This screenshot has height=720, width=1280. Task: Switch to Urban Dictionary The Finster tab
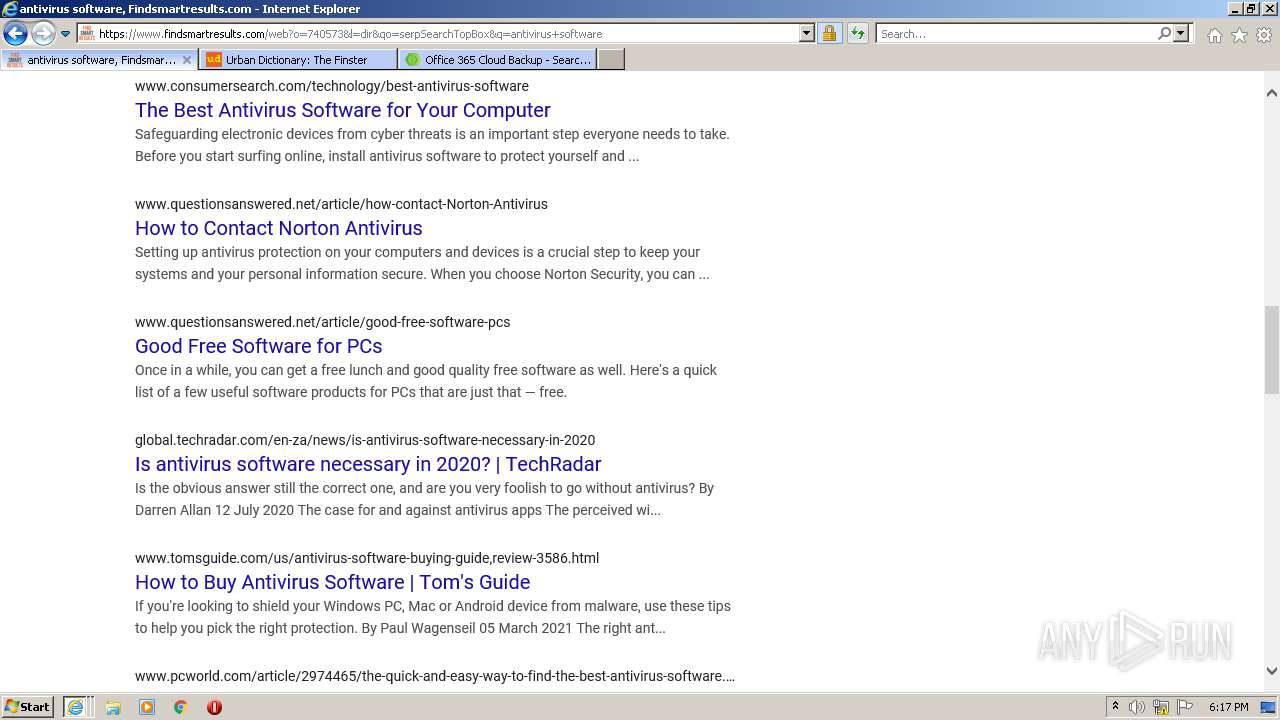click(x=297, y=60)
